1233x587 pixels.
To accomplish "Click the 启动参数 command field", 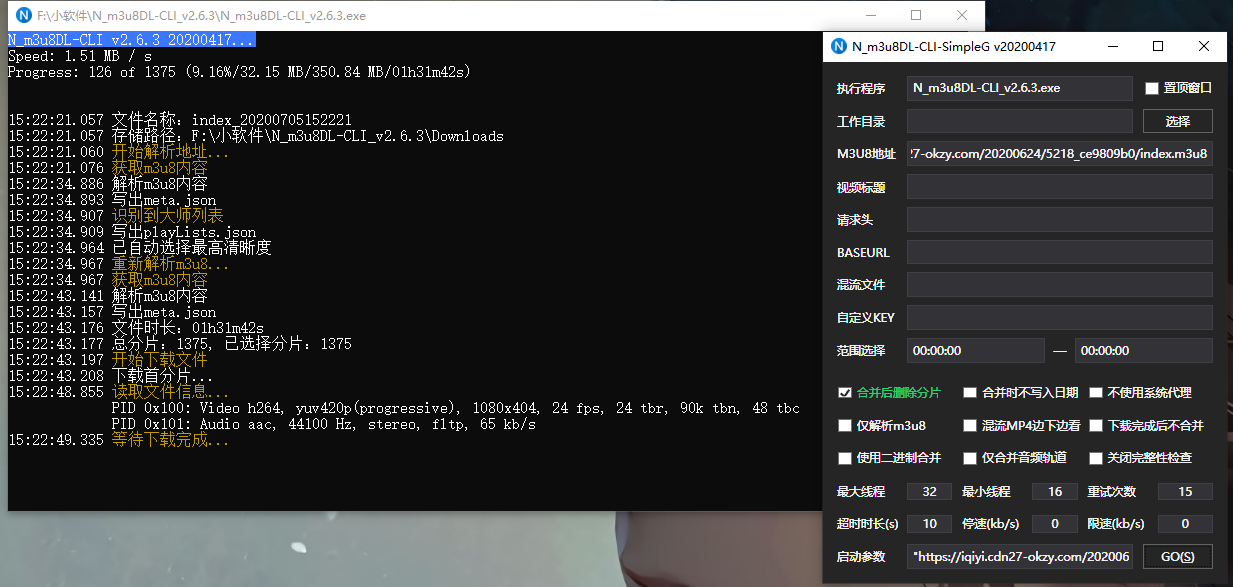I will click(x=1019, y=556).
